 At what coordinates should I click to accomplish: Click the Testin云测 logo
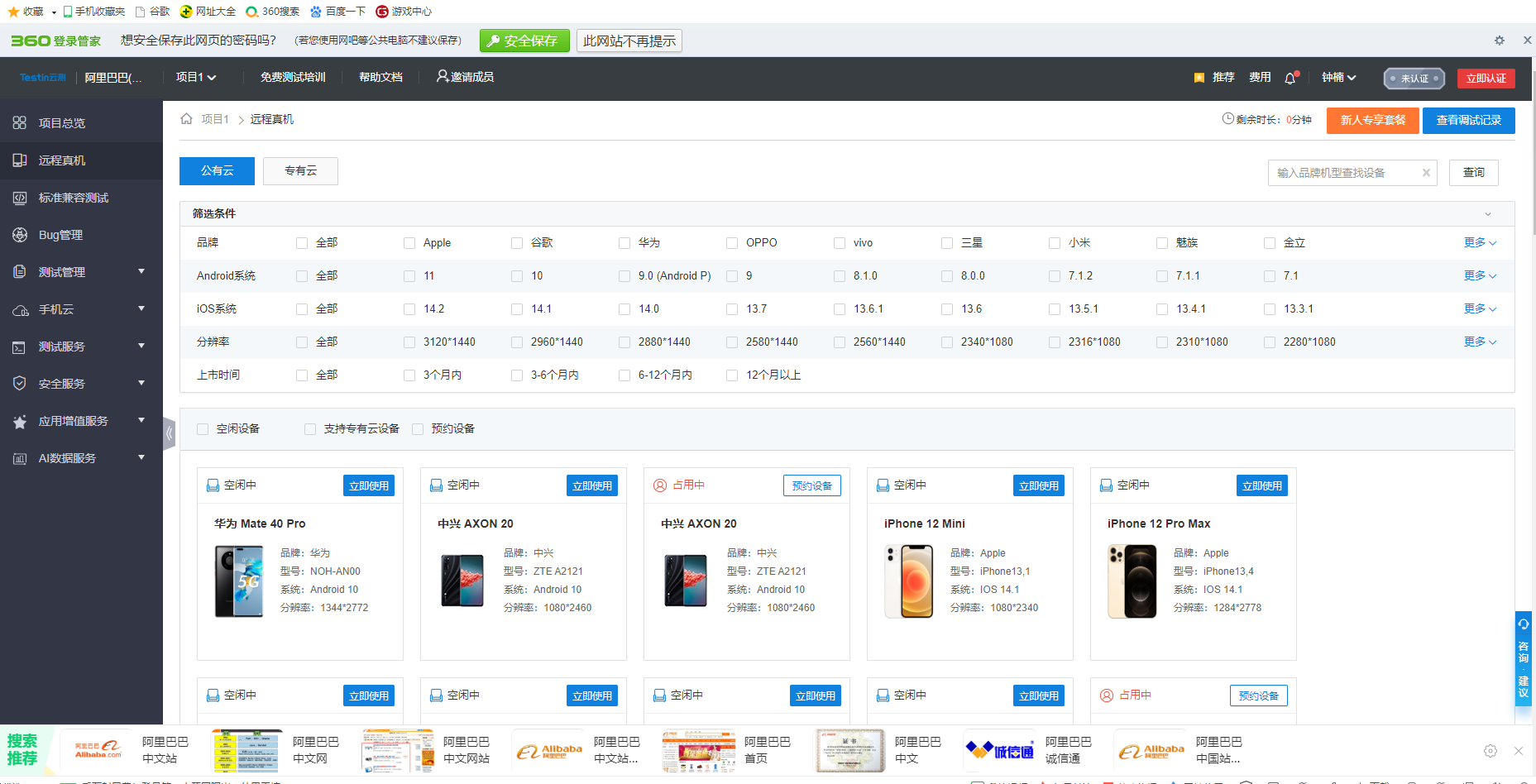click(43, 78)
